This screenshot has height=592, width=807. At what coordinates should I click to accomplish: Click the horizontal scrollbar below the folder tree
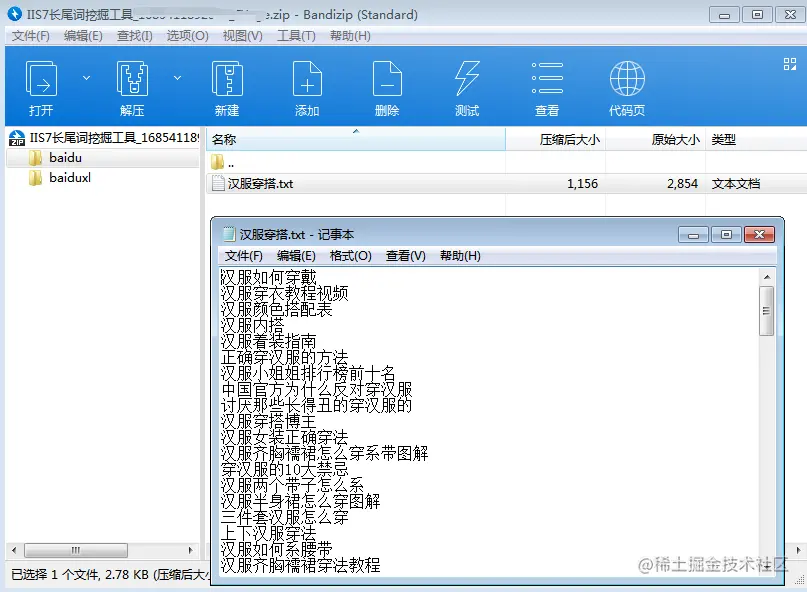click(78, 549)
